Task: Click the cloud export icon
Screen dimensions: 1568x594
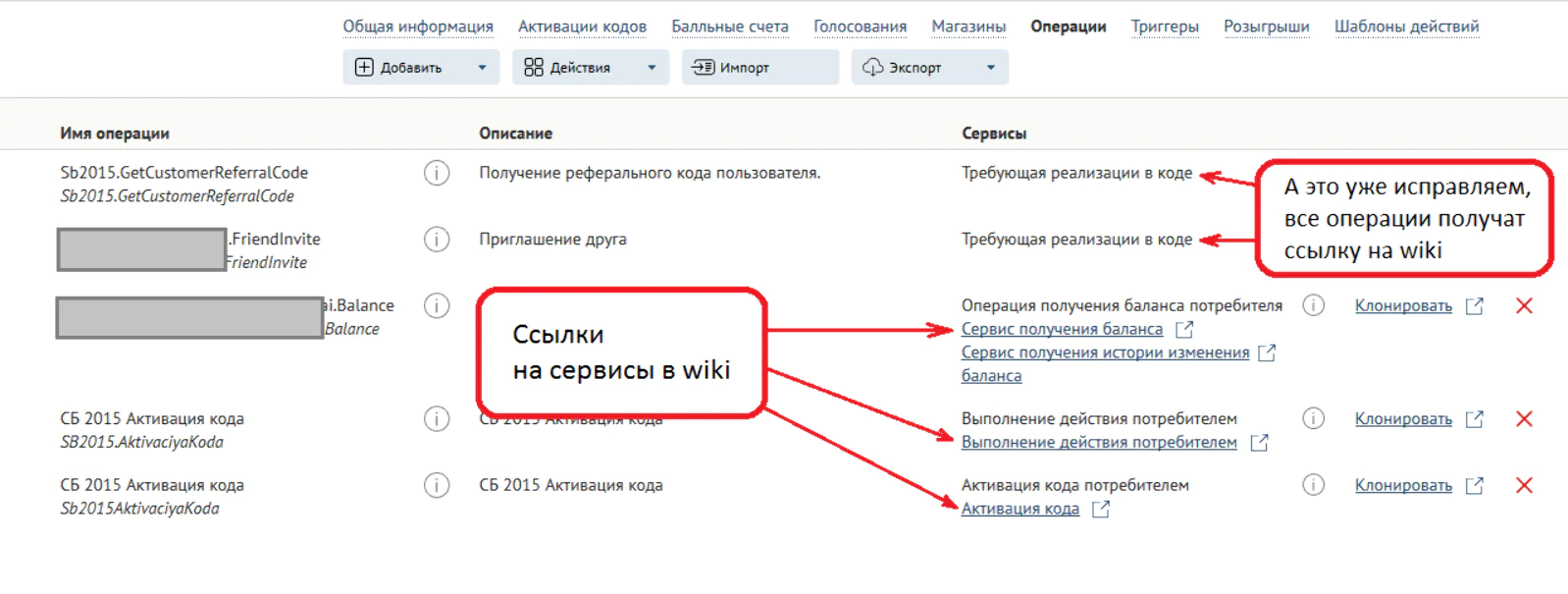Action: click(x=872, y=67)
